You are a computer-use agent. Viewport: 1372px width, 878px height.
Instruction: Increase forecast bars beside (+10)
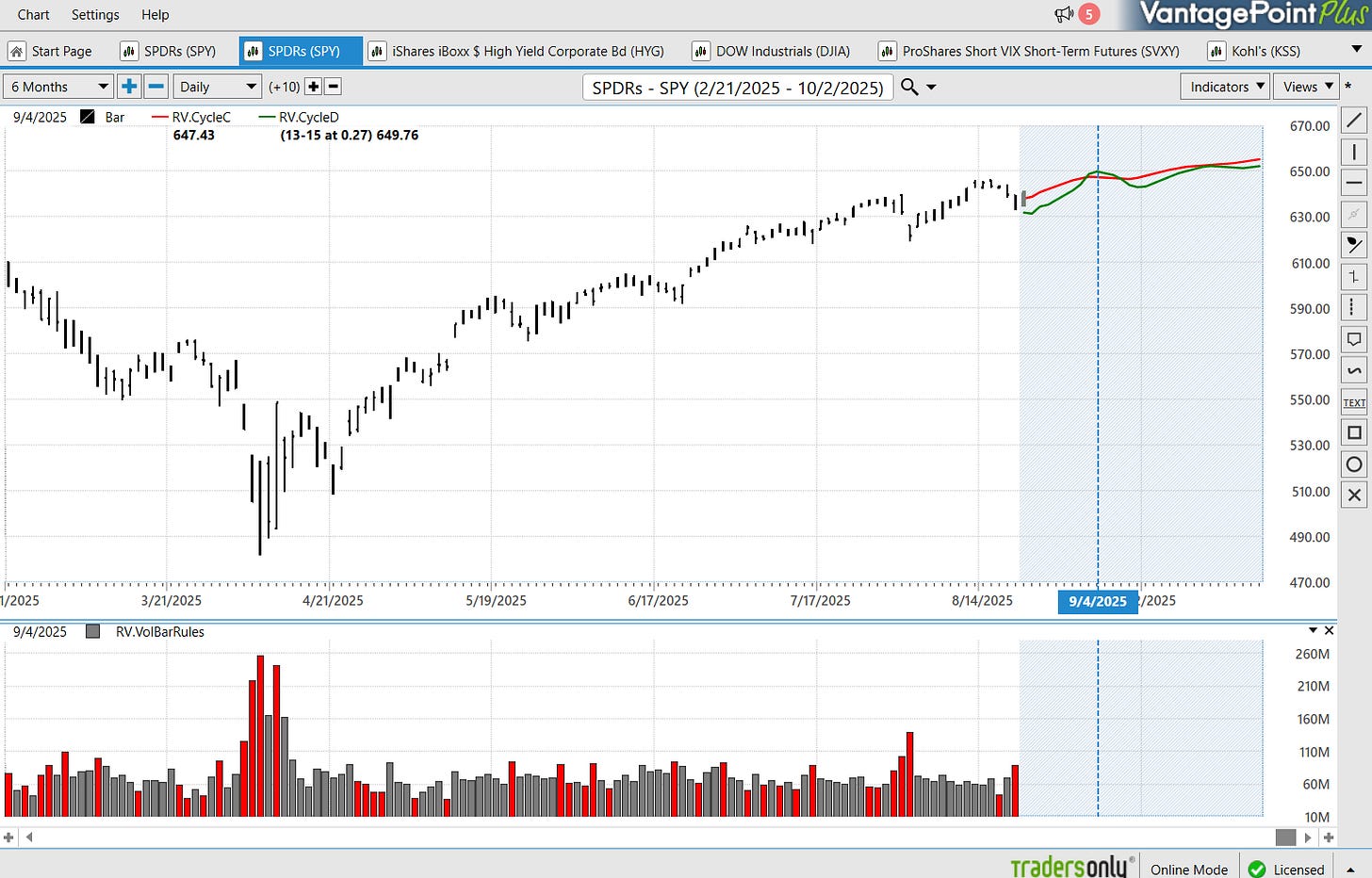click(314, 87)
